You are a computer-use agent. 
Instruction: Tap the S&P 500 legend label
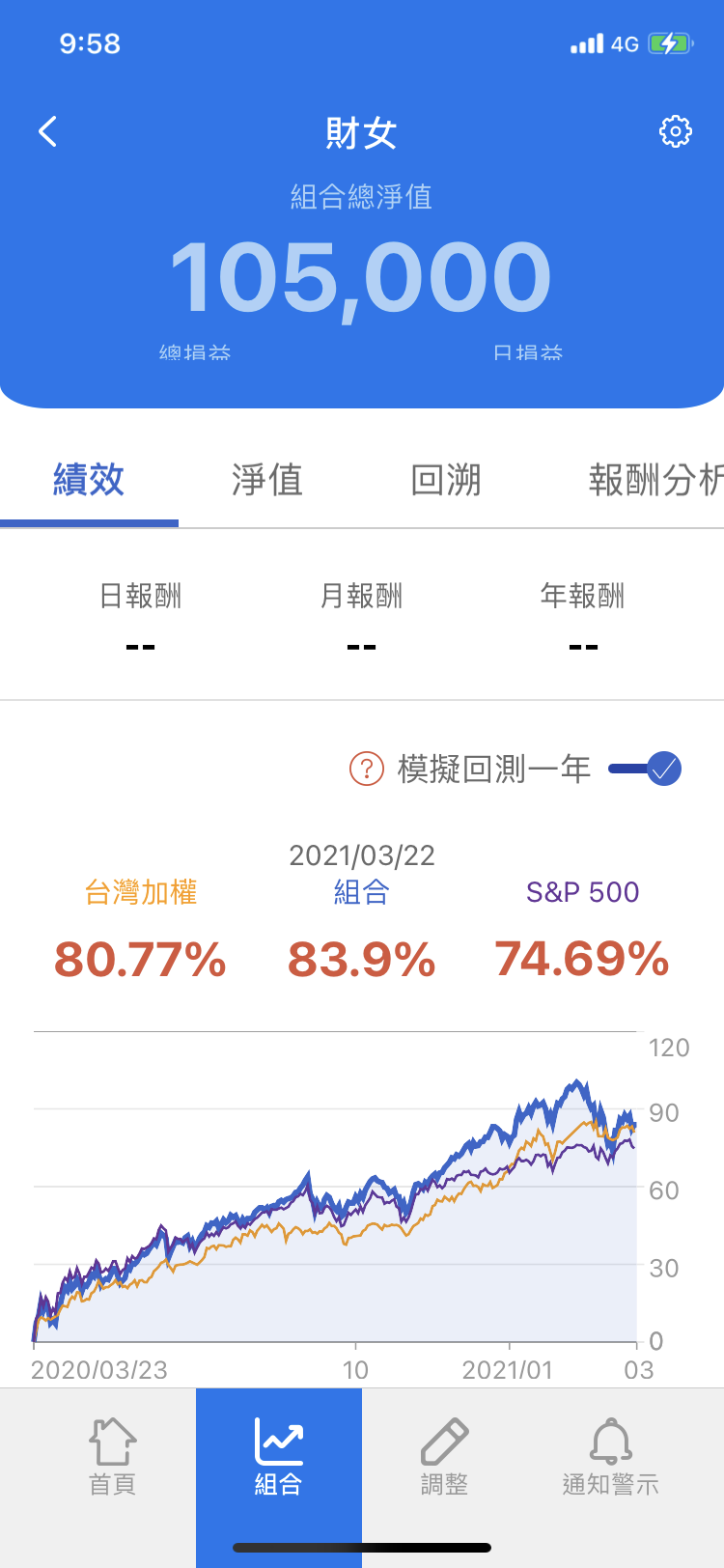pos(582,892)
